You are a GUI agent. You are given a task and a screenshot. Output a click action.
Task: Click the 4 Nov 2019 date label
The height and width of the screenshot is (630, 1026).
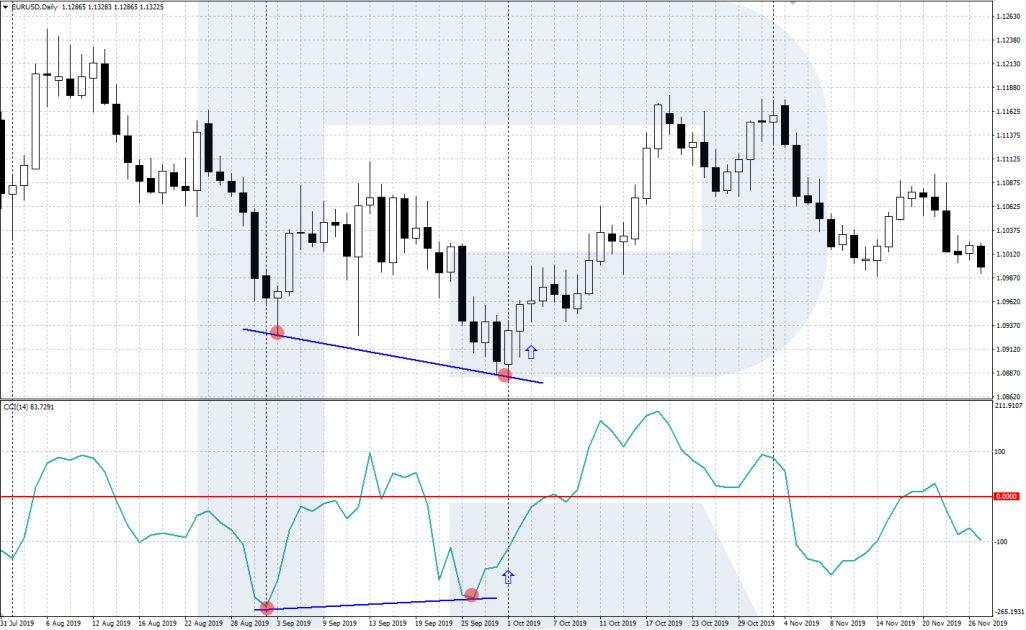tap(796, 623)
